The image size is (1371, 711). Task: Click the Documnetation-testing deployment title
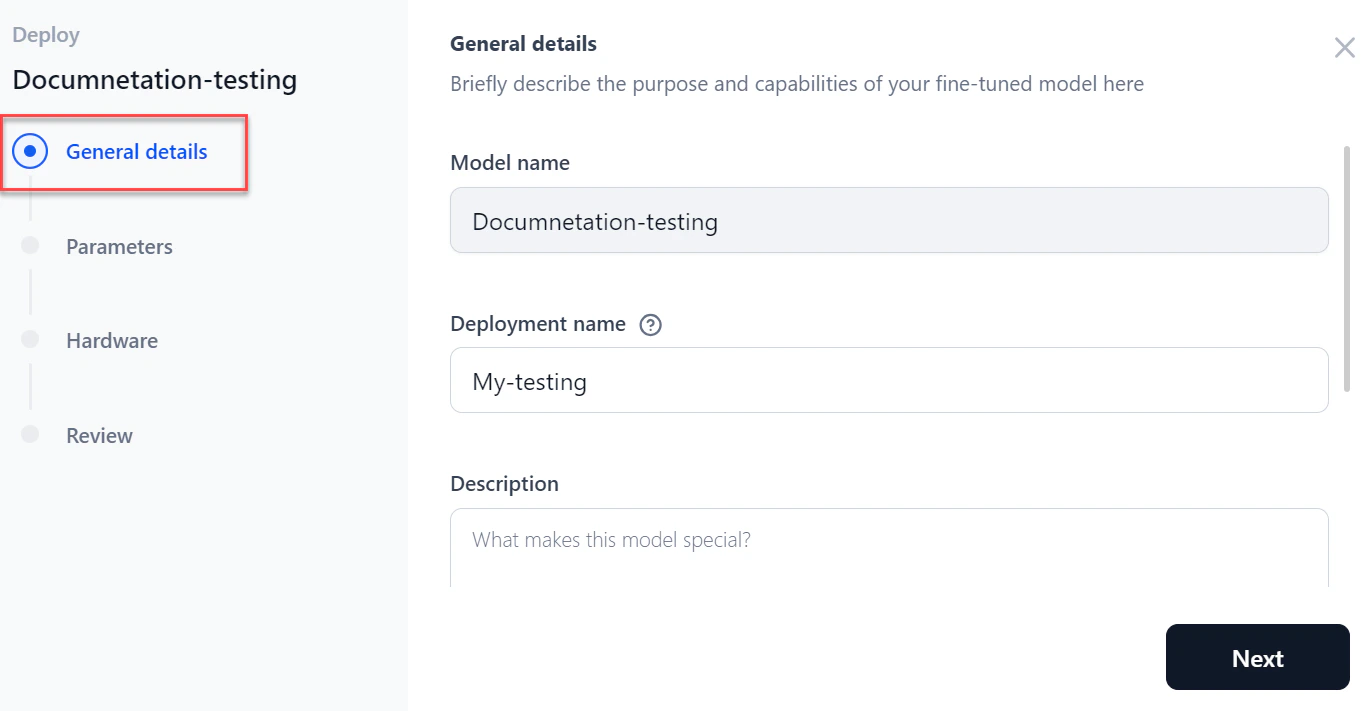pos(155,80)
